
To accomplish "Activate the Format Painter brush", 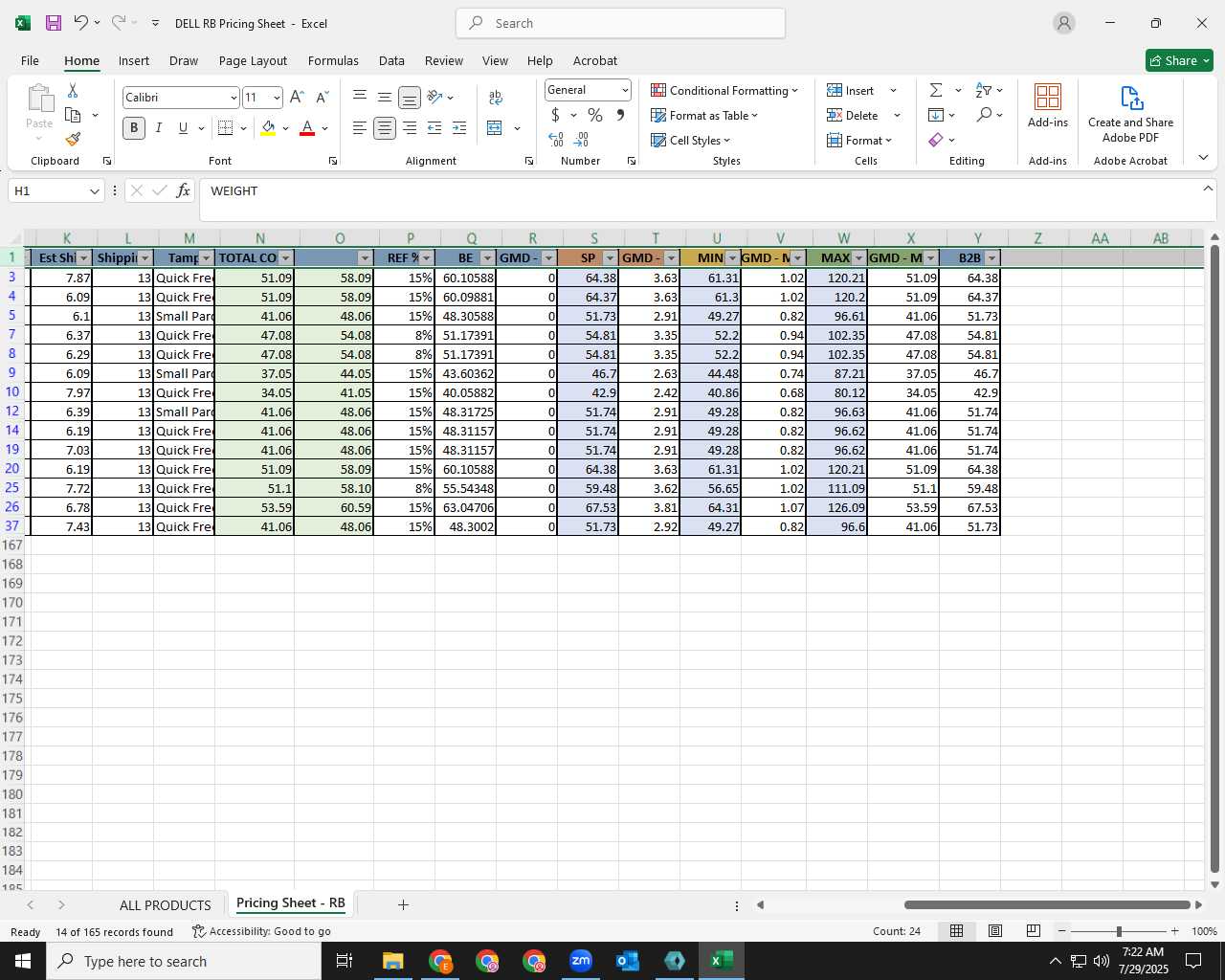I will pyautogui.click(x=73, y=140).
